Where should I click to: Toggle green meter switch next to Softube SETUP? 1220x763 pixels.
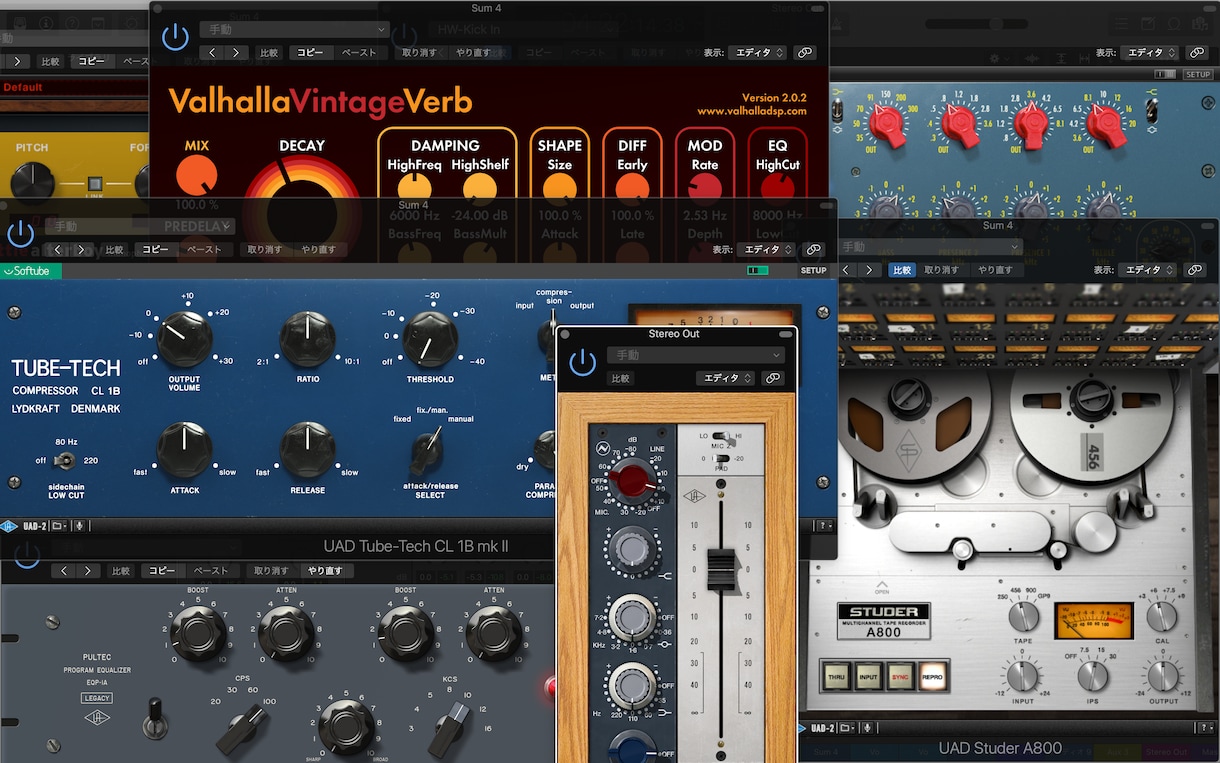[x=758, y=270]
